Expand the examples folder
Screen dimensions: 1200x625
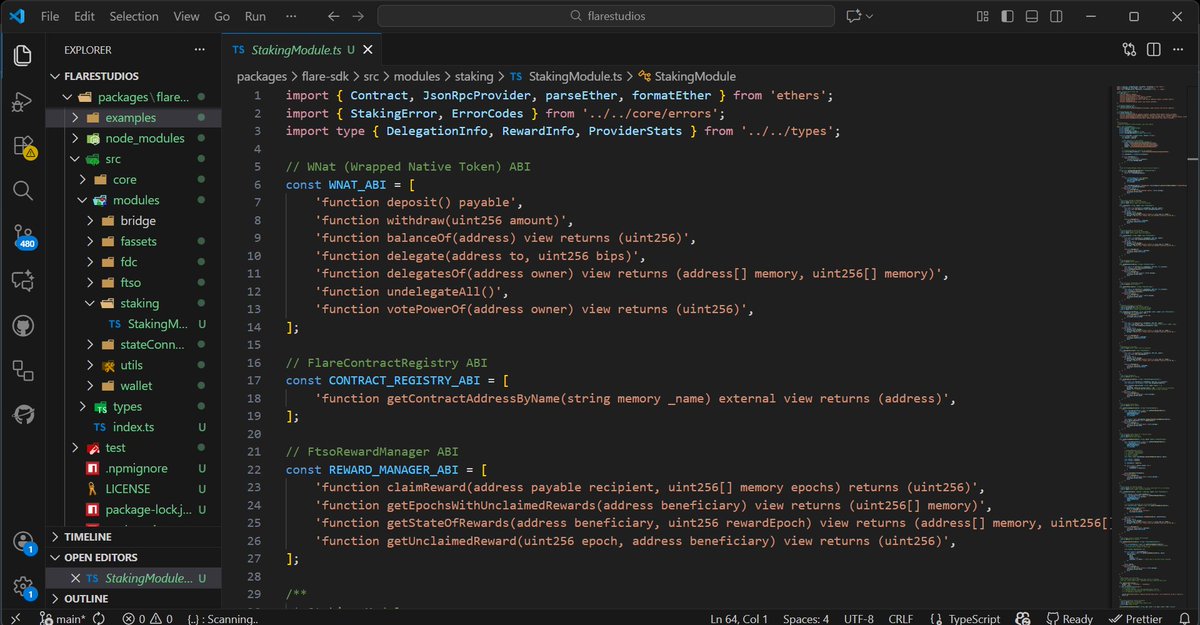pyautogui.click(x=134, y=117)
